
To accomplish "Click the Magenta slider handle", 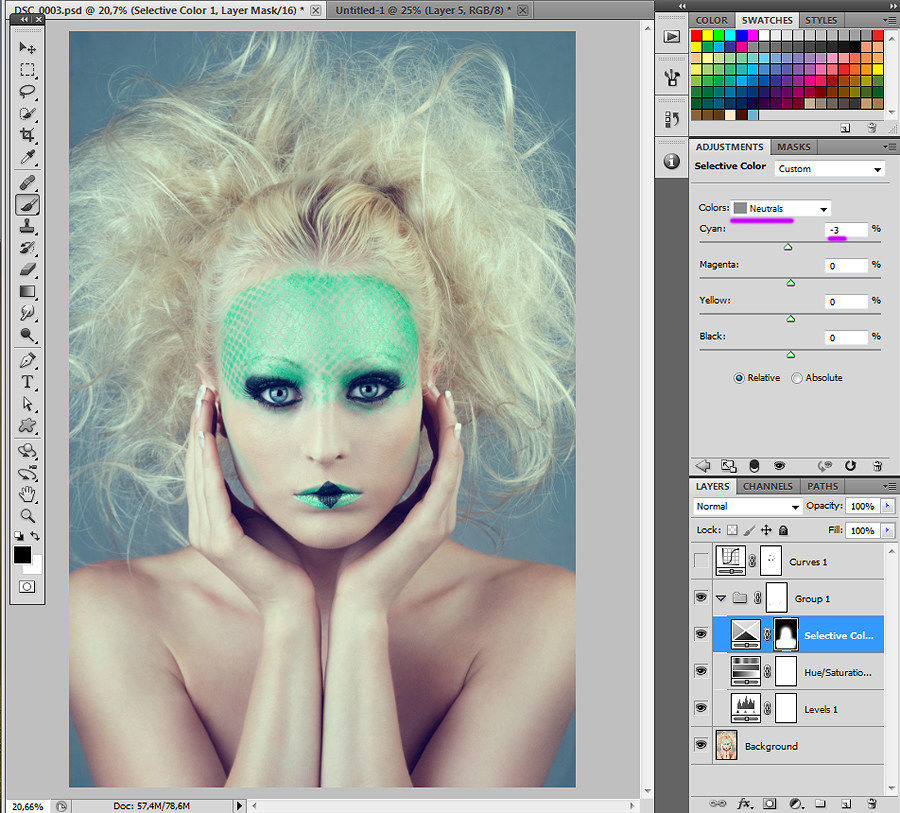I will tap(791, 282).
